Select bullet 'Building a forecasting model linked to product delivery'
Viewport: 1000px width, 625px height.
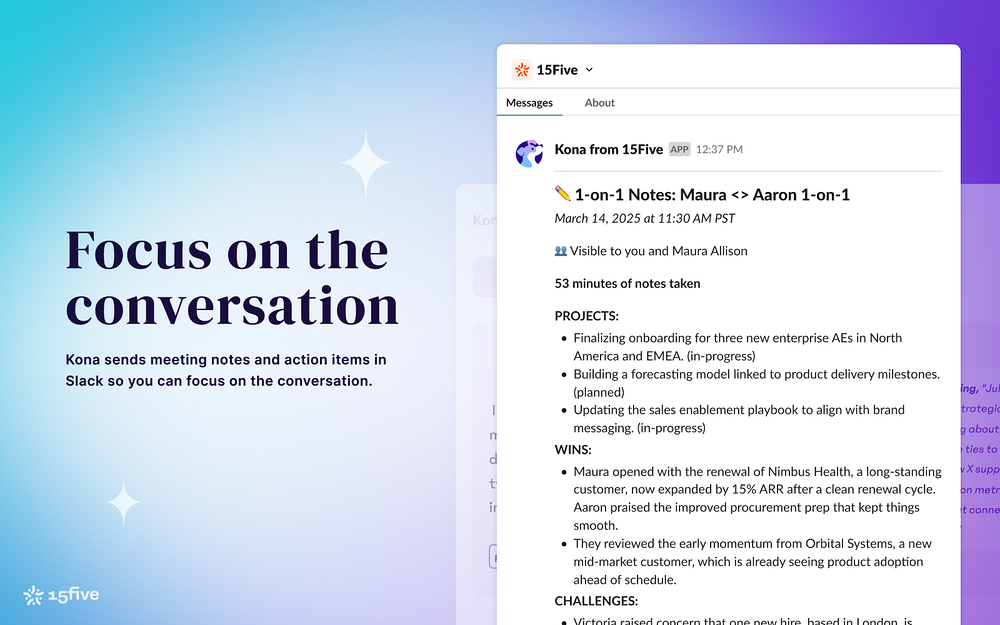point(756,383)
